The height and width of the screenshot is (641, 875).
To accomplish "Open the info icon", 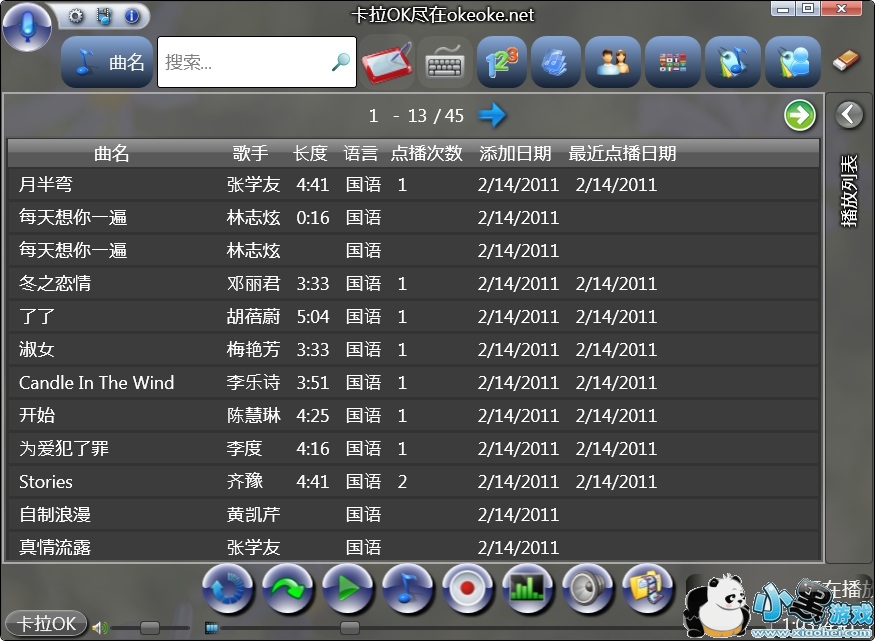I will pos(132,16).
